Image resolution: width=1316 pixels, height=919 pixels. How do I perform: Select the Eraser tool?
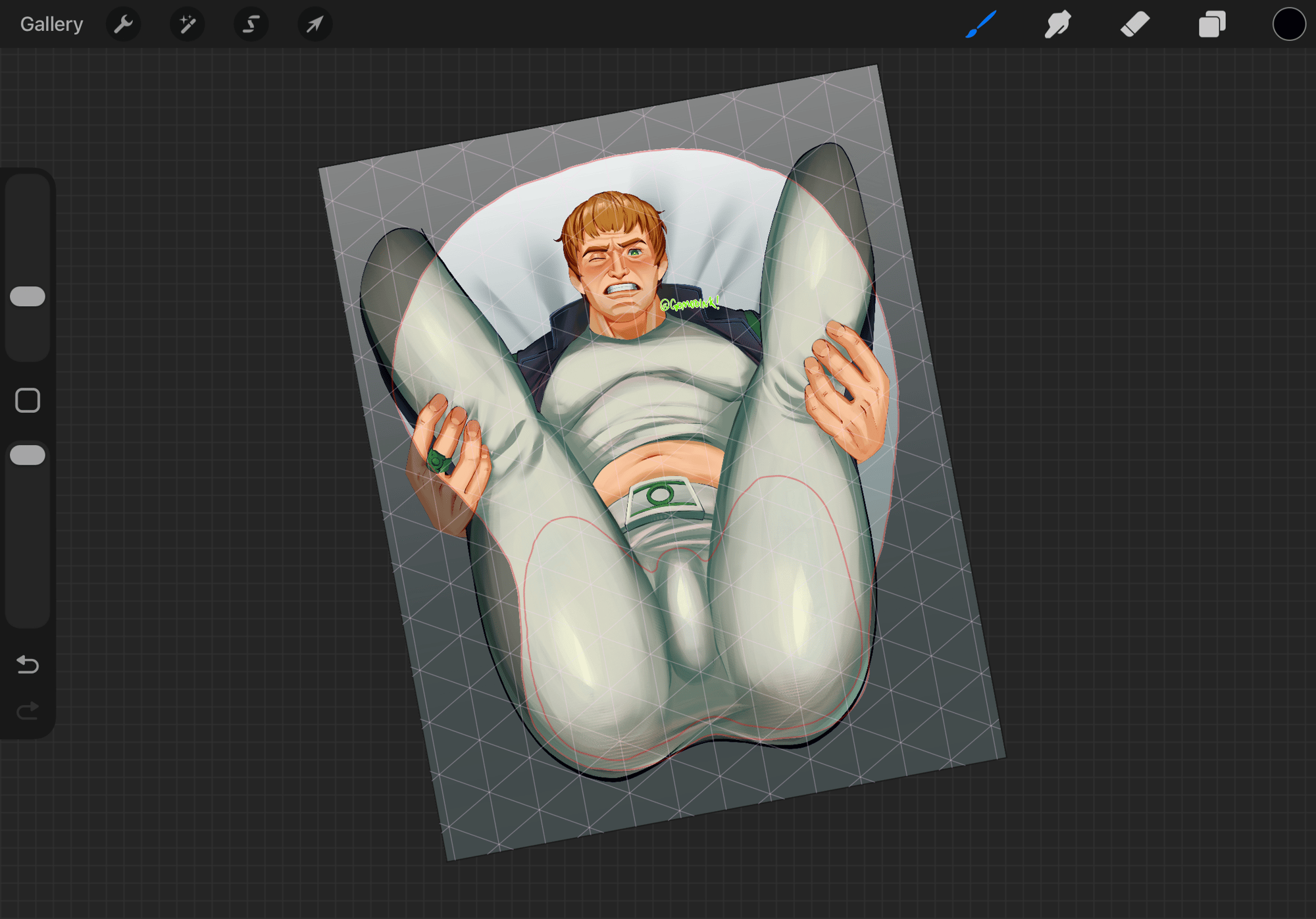pos(1134,24)
